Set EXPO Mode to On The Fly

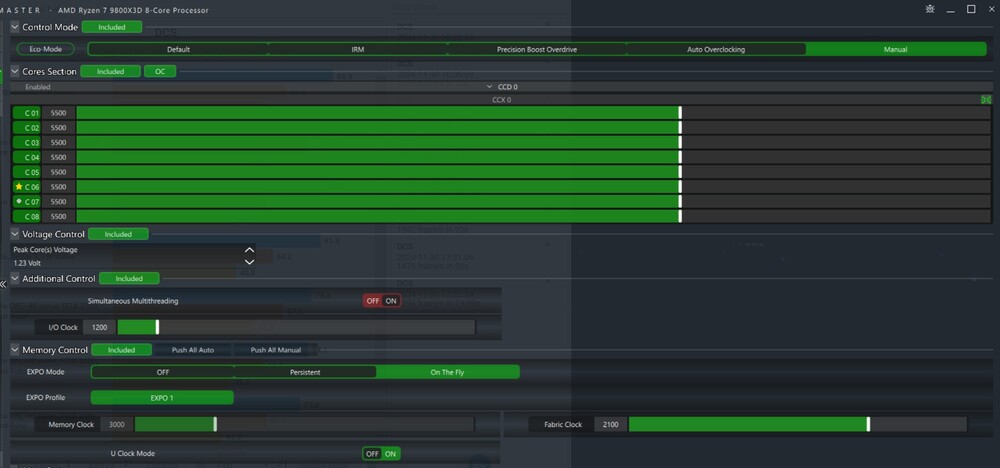[x=448, y=372]
